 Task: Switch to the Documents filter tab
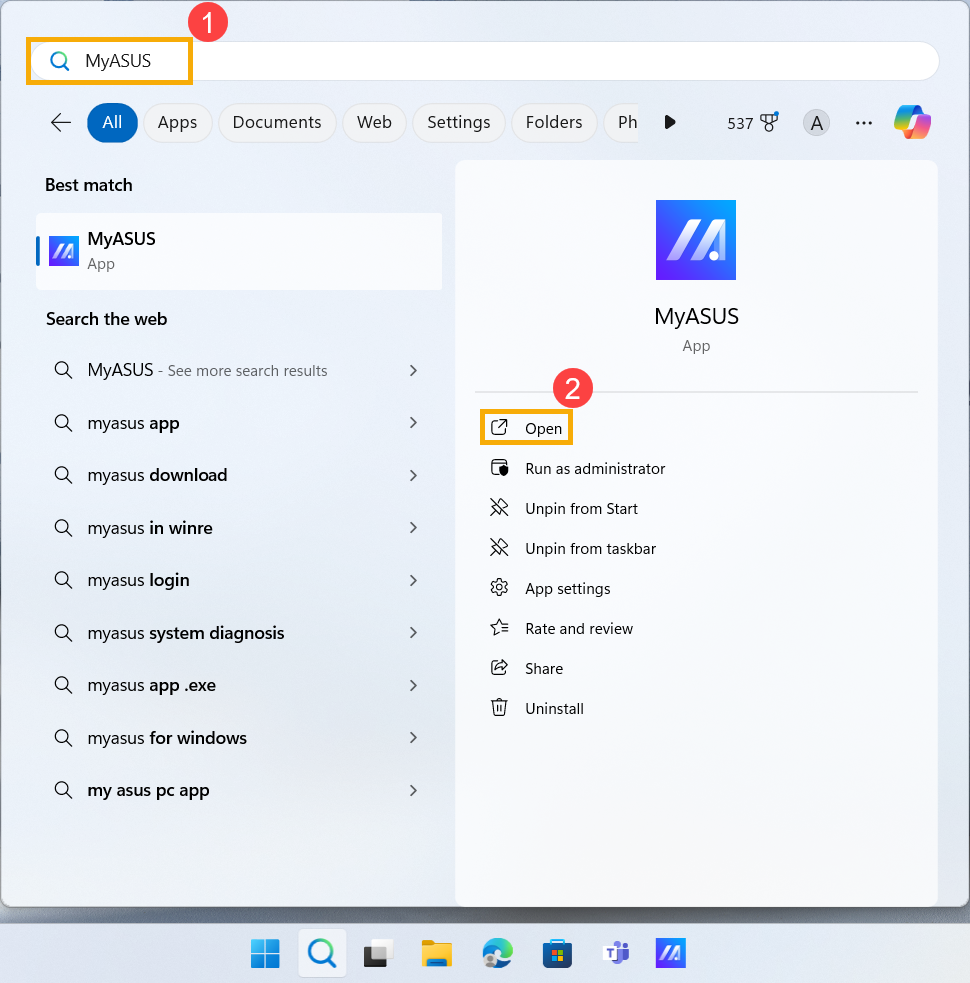pyautogui.click(x=277, y=122)
